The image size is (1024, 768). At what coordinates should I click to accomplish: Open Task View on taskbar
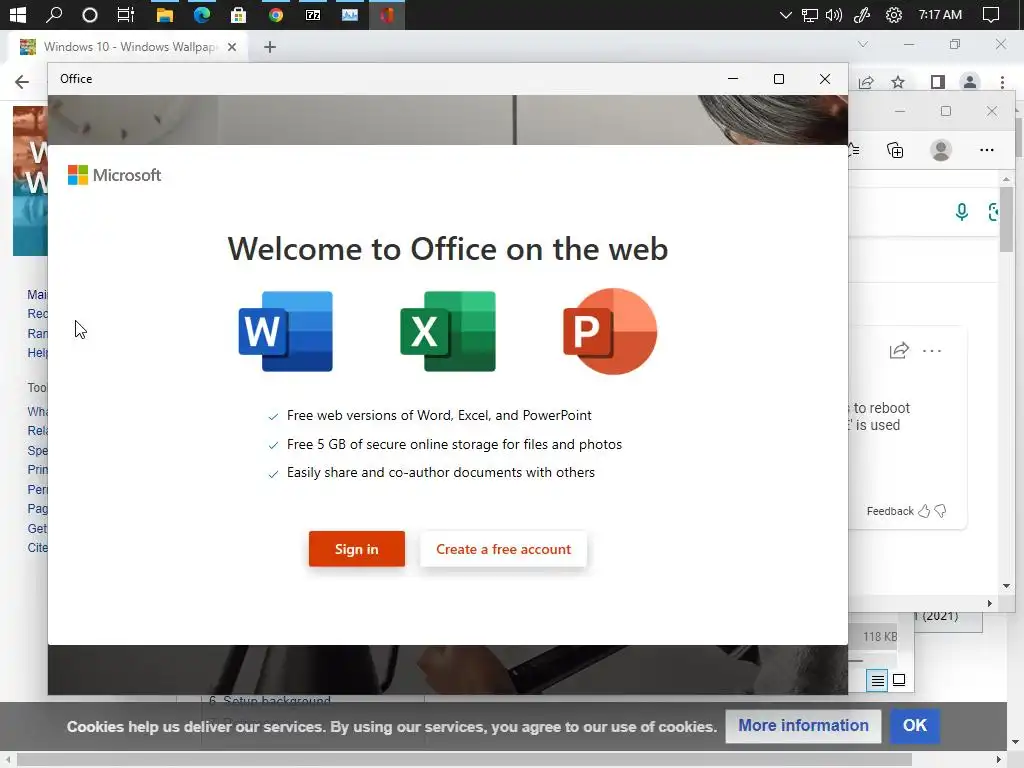(x=125, y=14)
